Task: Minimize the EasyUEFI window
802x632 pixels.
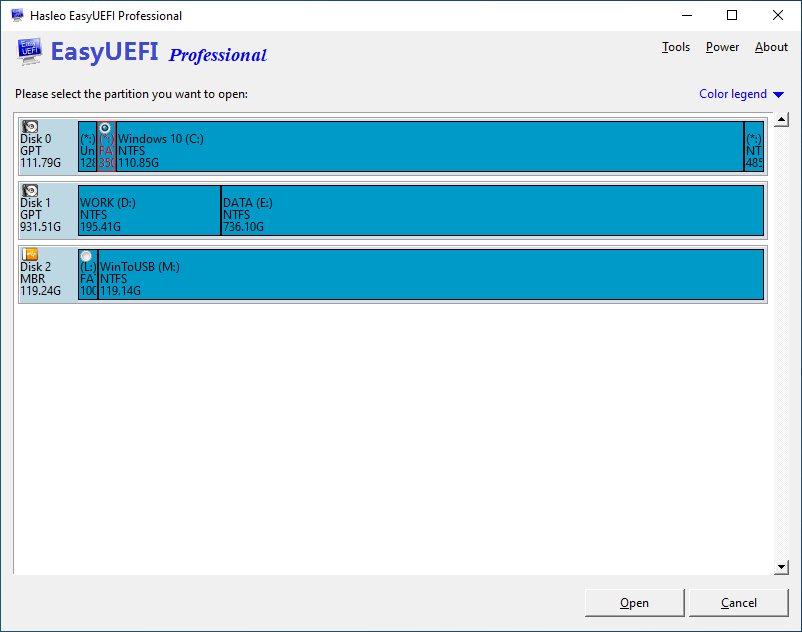Action: (x=687, y=15)
